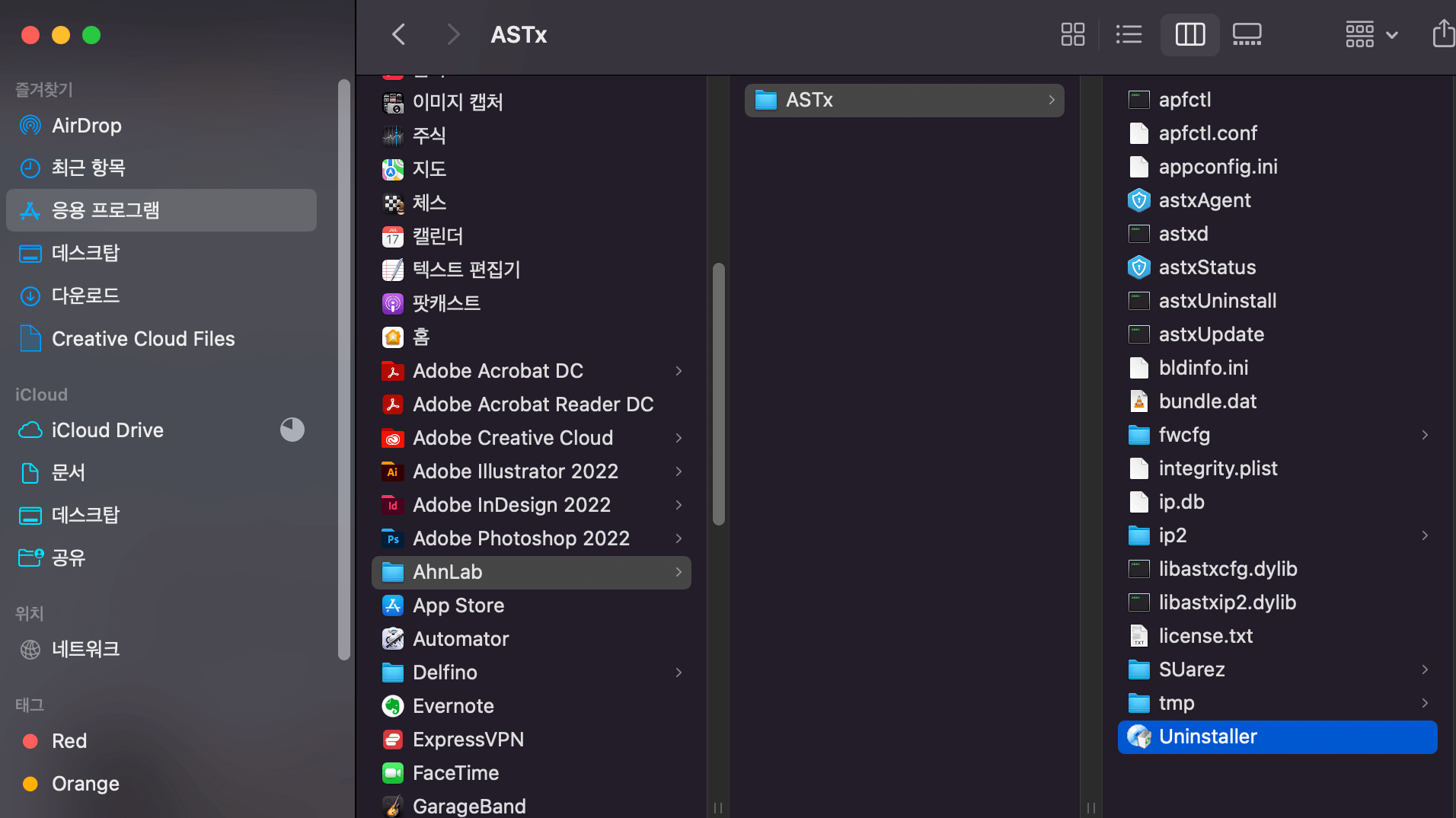The height and width of the screenshot is (818, 1456).
Task: Select the ExpressVPN app
Action: (532, 740)
